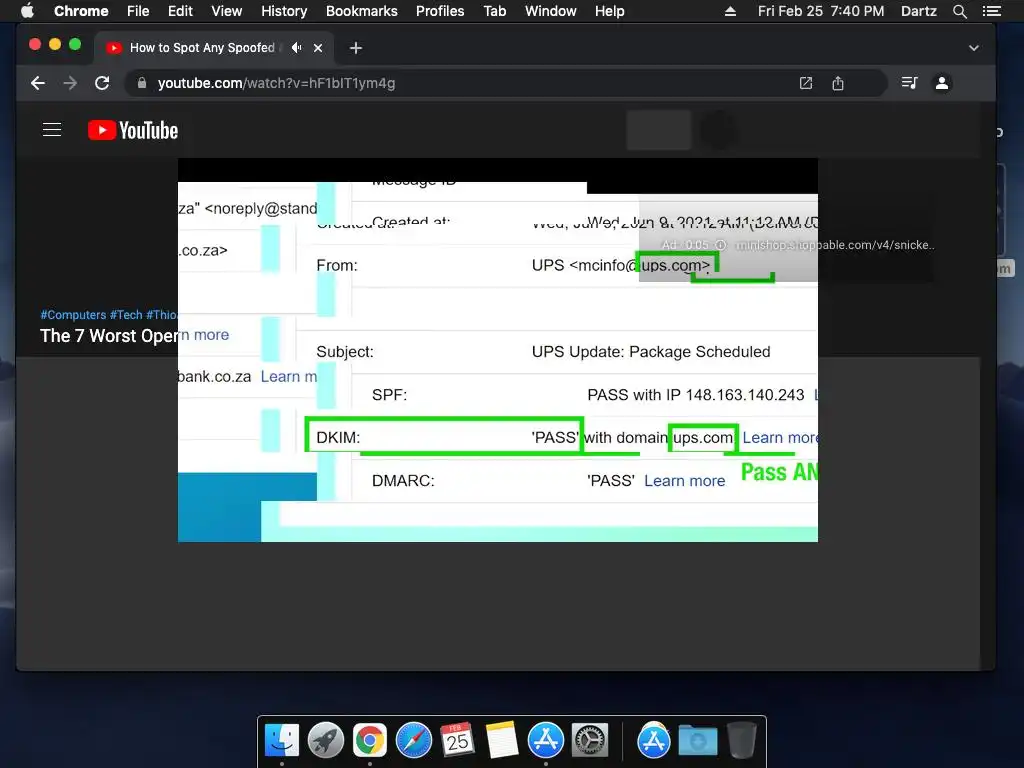
Task: Open media controls icon in Chrome toolbar
Action: pyautogui.click(x=910, y=83)
